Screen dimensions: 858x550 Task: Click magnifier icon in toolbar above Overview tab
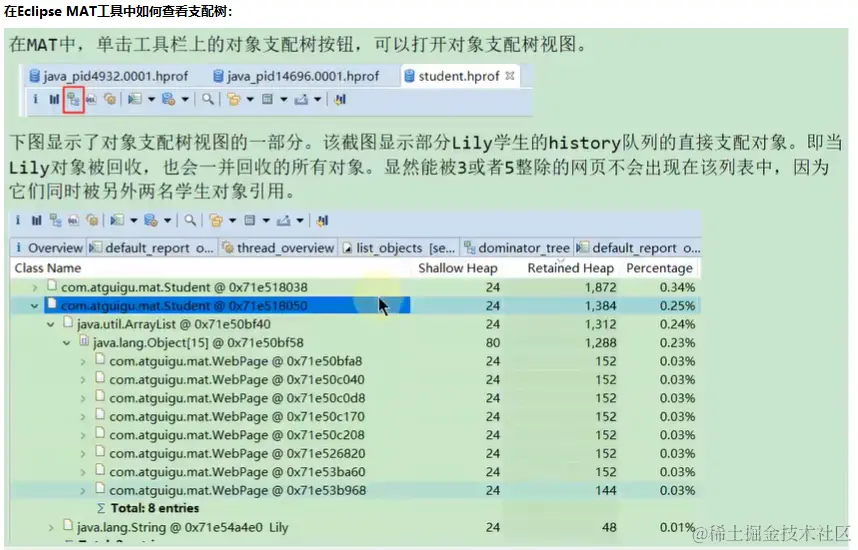point(190,221)
